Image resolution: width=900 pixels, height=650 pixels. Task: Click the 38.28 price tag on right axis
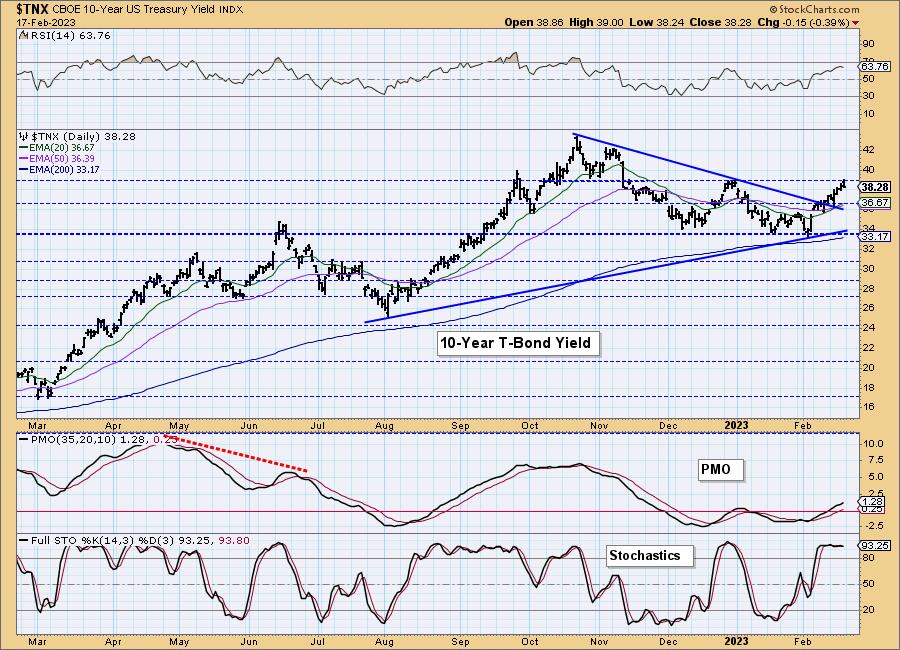tap(876, 187)
